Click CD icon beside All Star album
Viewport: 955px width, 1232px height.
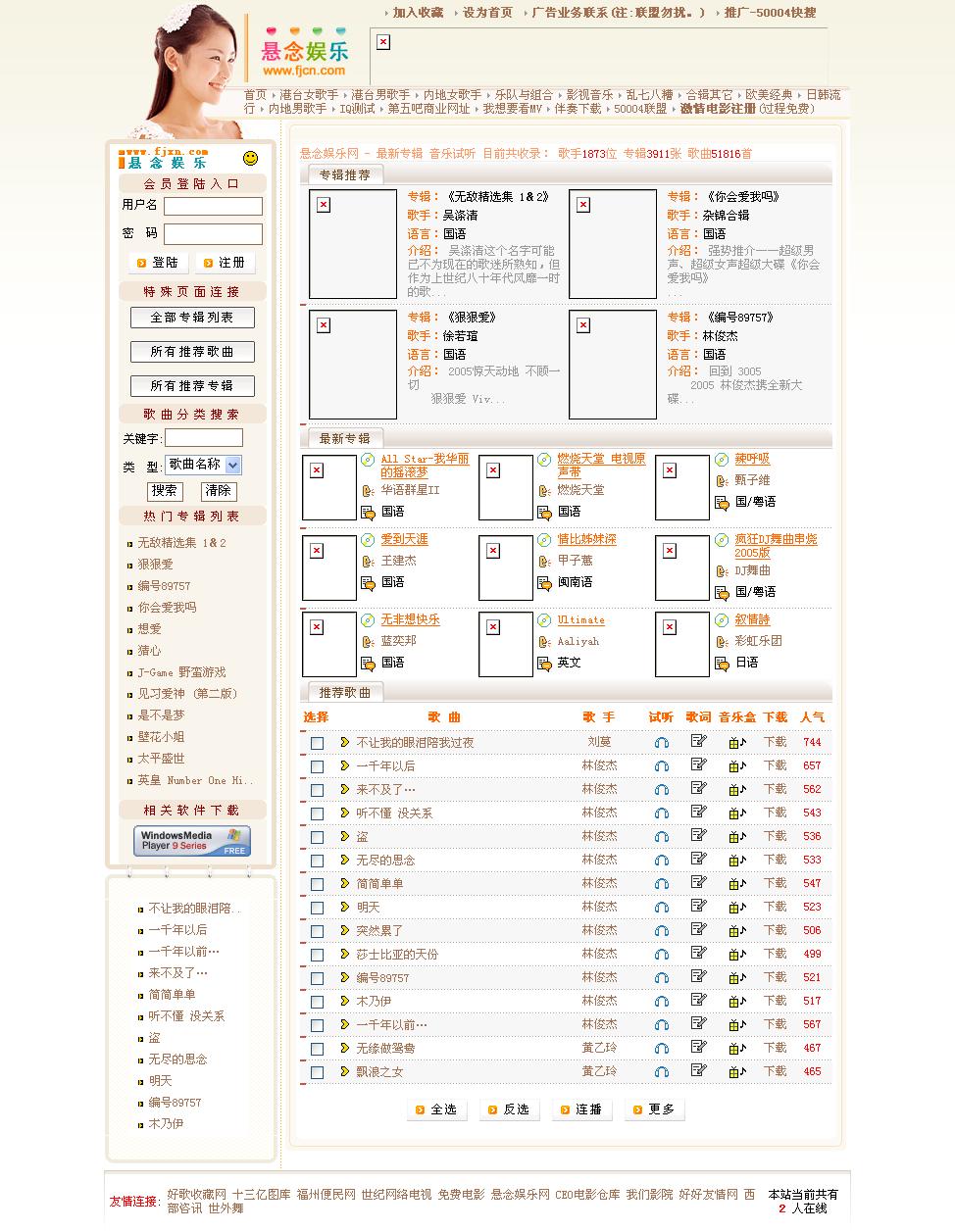pyautogui.click(x=368, y=459)
